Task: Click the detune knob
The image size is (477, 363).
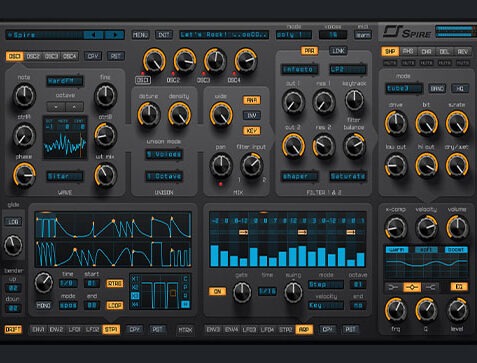Action: tap(149, 114)
